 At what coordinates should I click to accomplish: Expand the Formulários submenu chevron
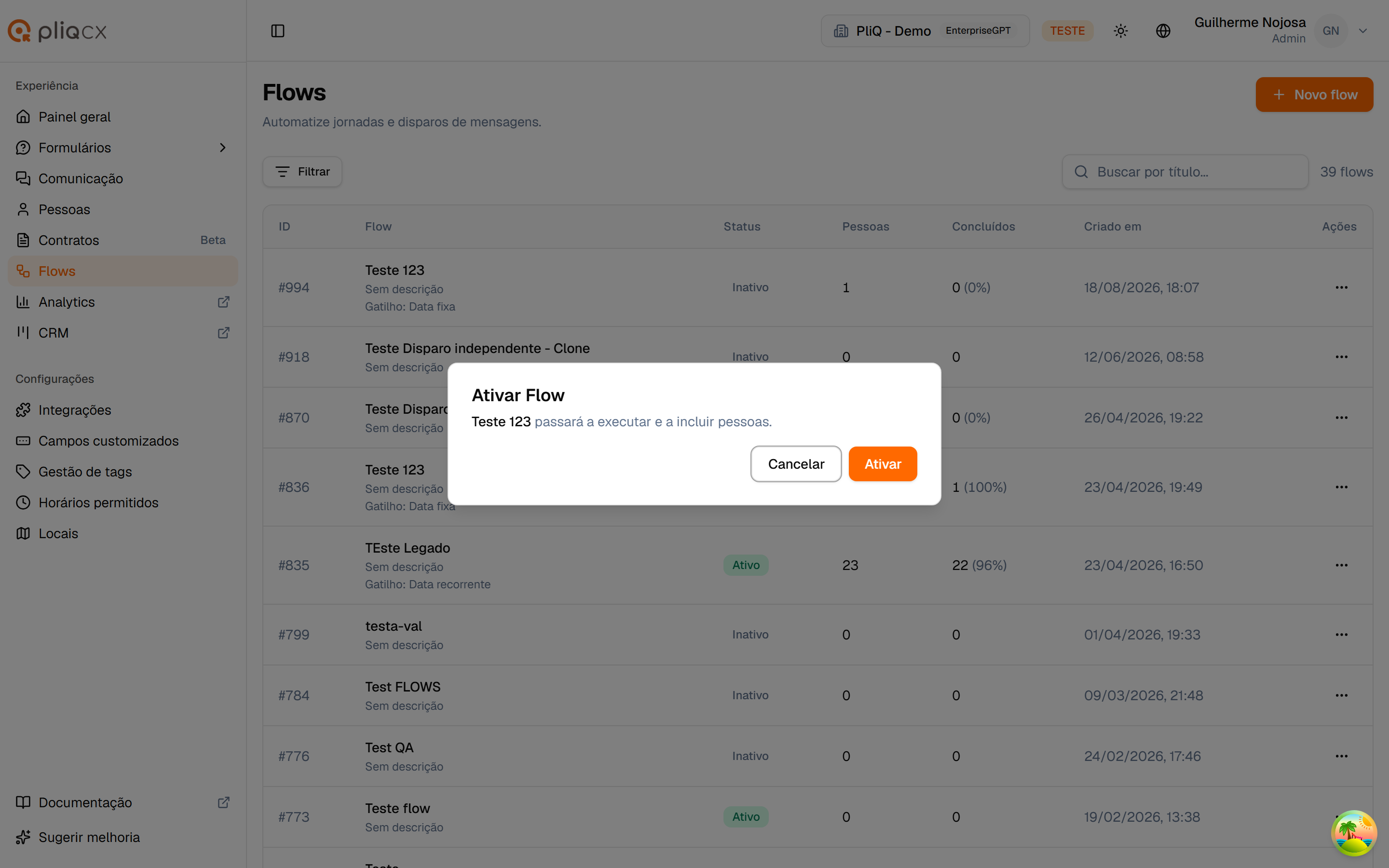(x=223, y=148)
